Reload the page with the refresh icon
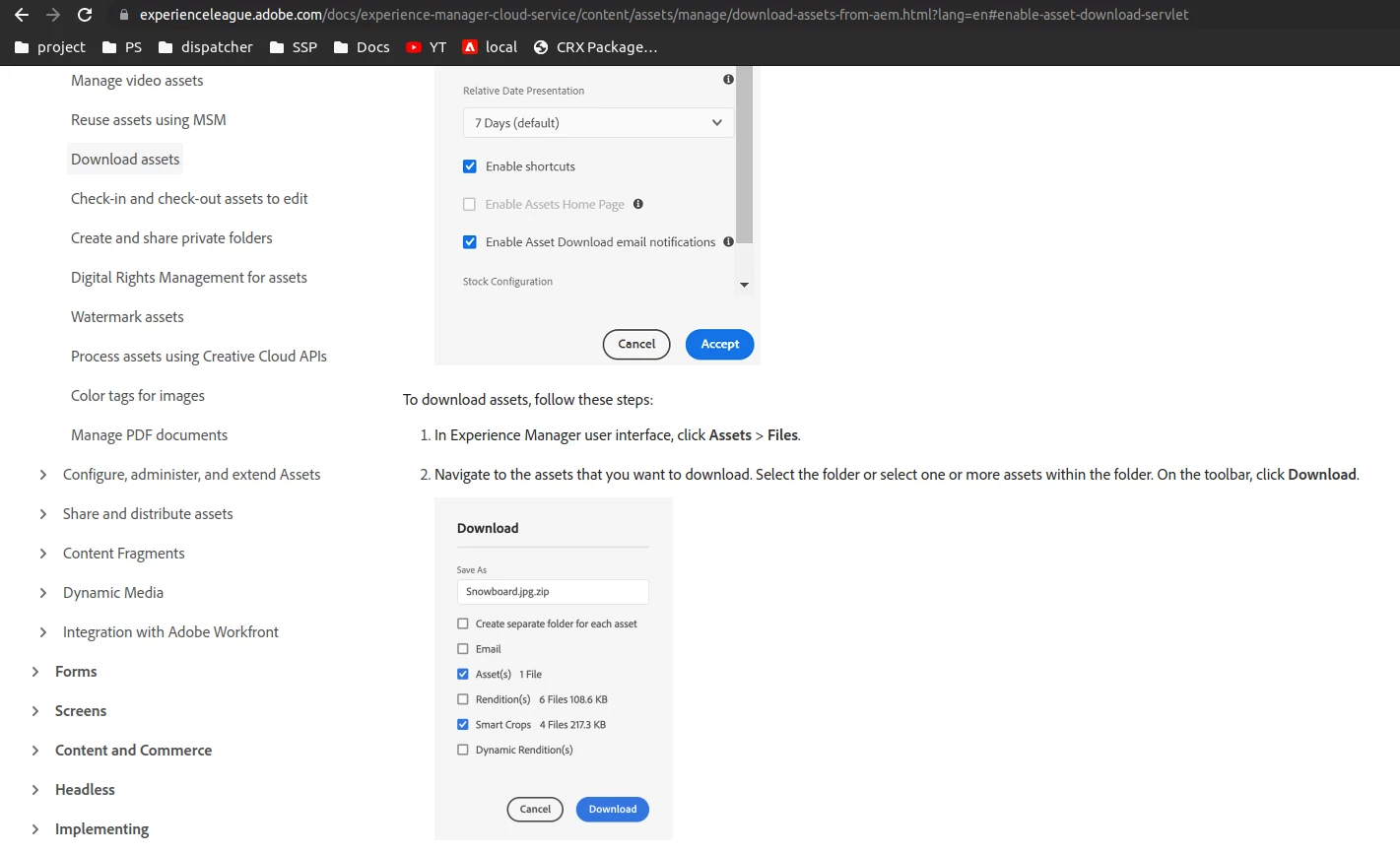The height and width of the screenshot is (853, 1400). [x=85, y=15]
